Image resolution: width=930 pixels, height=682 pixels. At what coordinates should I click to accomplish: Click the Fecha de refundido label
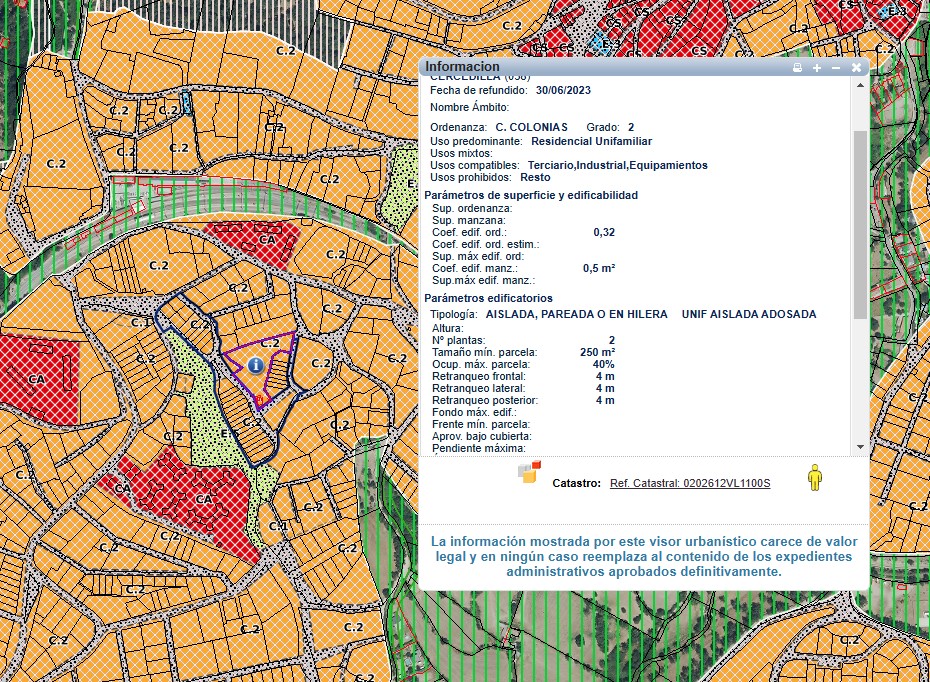479,90
